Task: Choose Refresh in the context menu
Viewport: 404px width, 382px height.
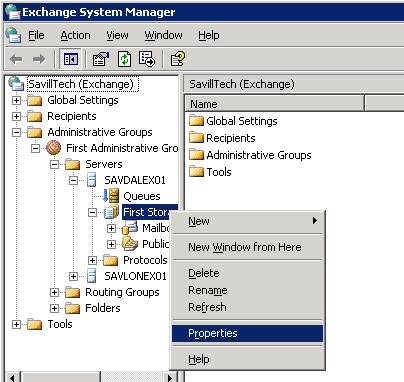Action: coord(247,307)
